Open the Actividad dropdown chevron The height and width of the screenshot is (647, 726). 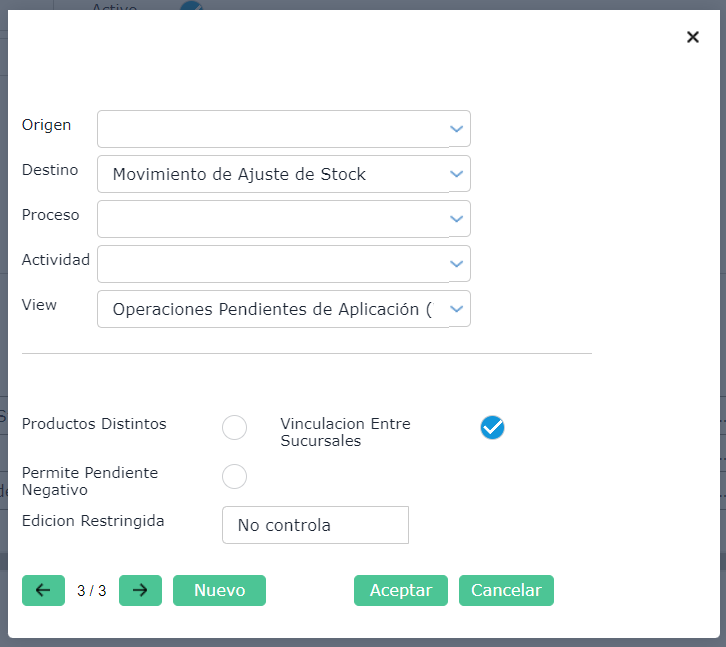click(x=457, y=264)
